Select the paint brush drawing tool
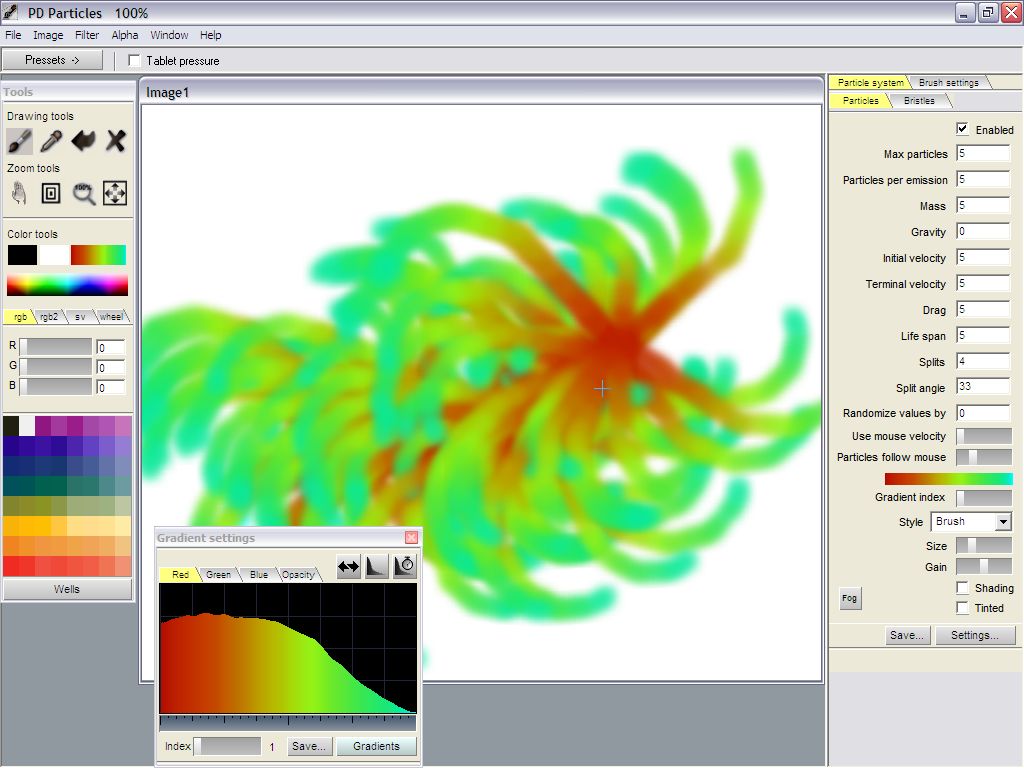This screenshot has height=768, width=1024. pyautogui.click(x=20, y=141)
